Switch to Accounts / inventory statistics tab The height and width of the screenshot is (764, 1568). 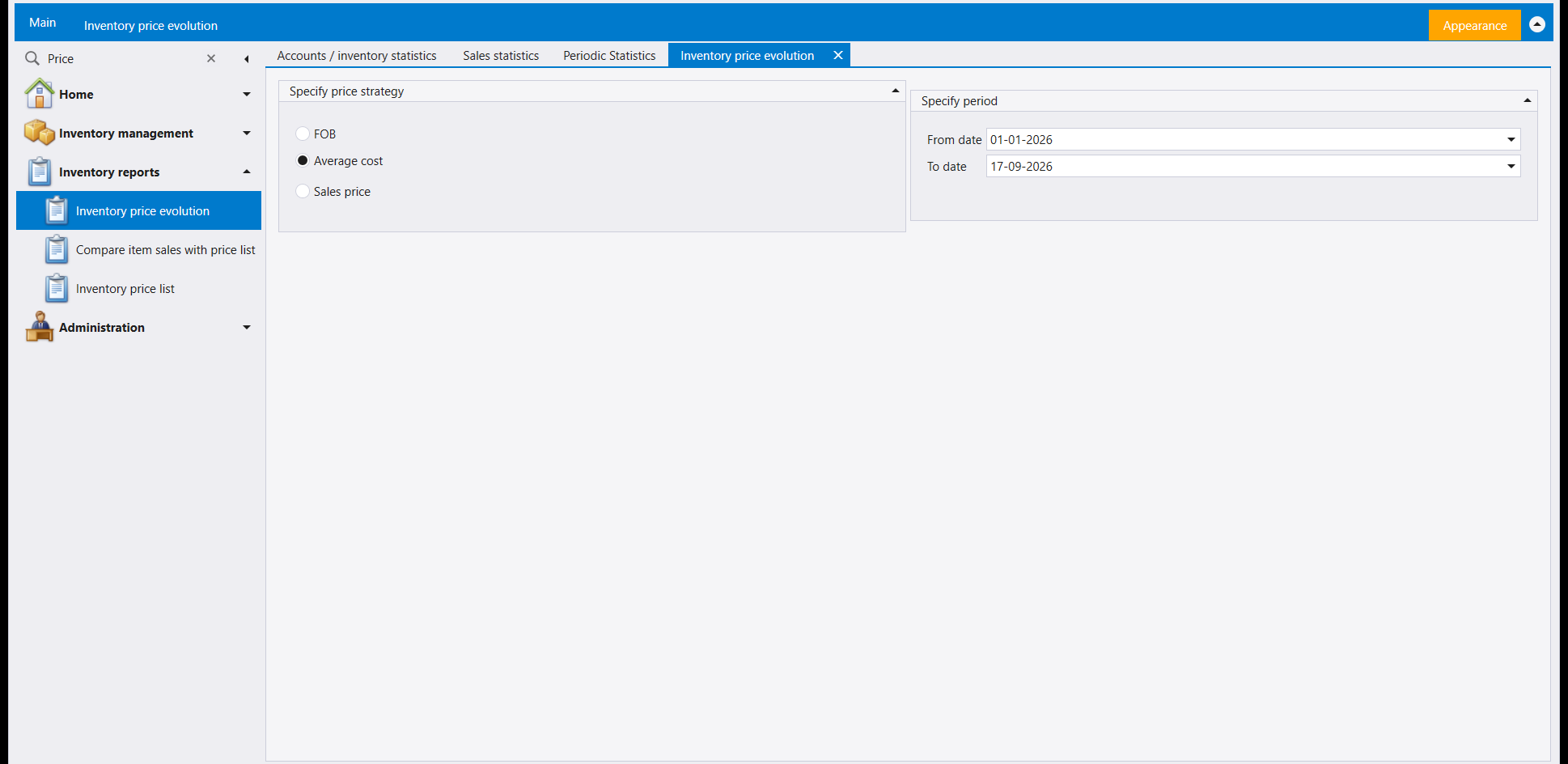click(x=357, y=55)
